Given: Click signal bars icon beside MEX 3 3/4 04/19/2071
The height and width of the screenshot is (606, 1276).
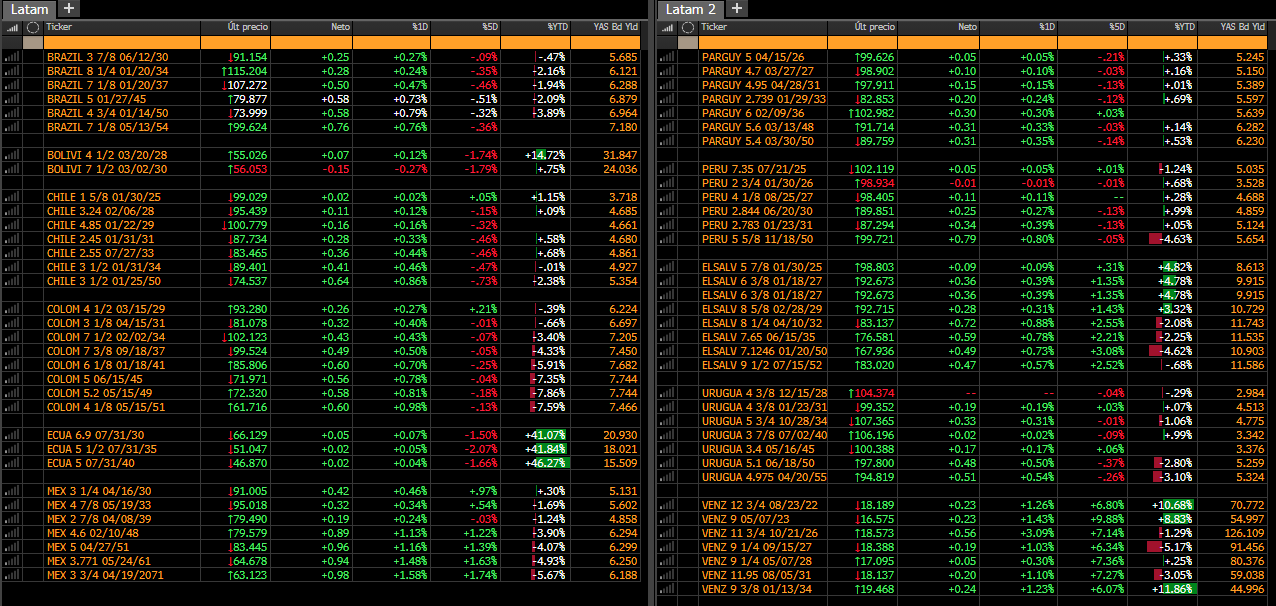Looking at the screenshot, I should tap(12, 575).
